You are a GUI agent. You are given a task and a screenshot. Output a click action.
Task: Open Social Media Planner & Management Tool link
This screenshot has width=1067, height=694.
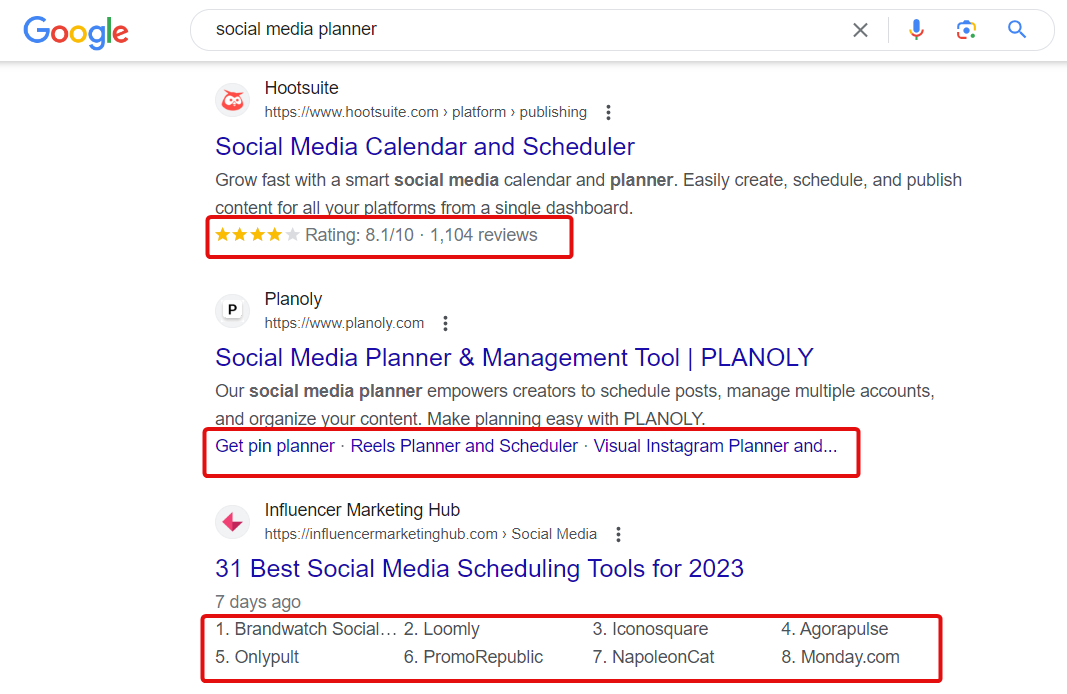pos(514,357)
